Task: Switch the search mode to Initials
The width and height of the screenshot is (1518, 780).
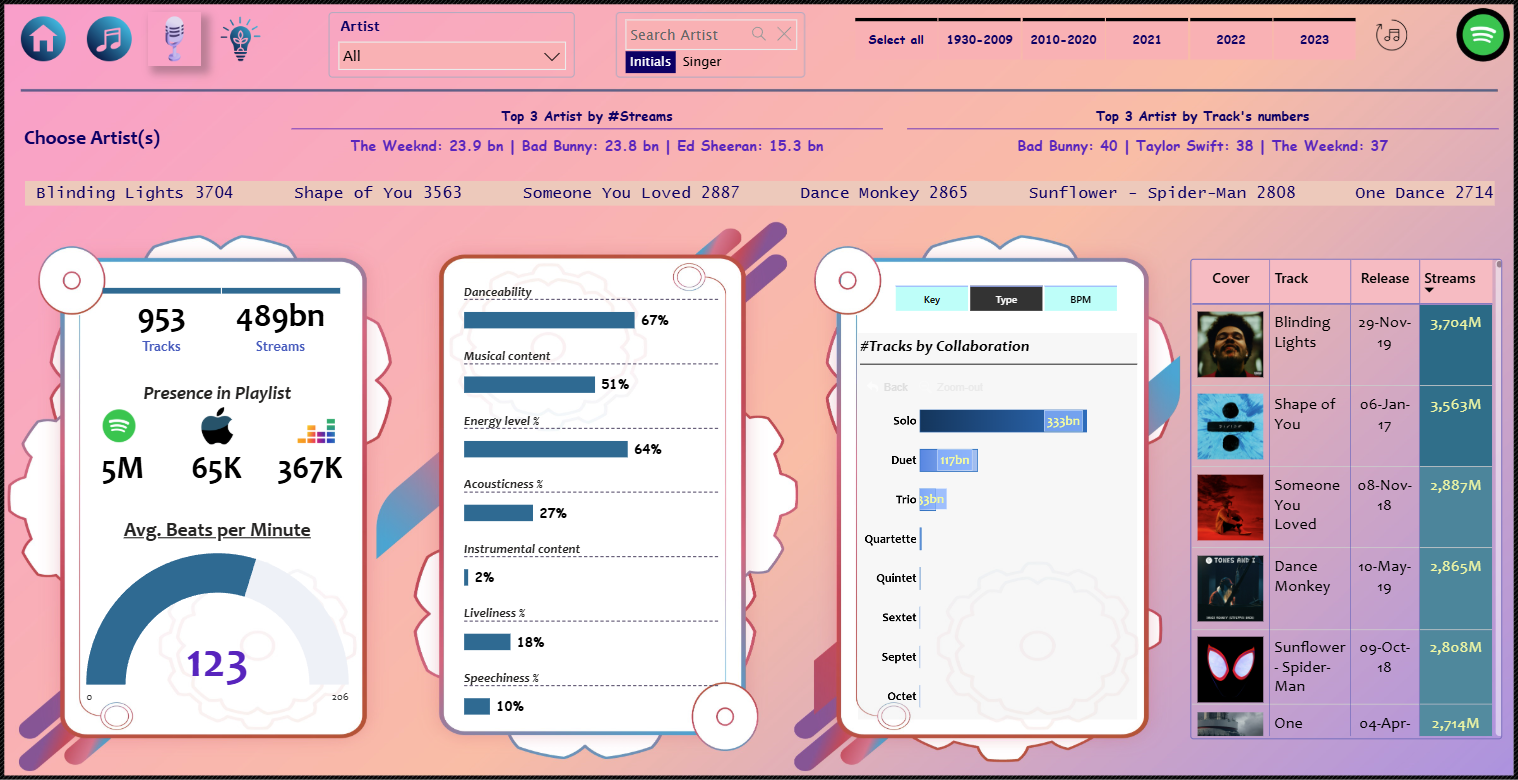Action: point(650,62)
